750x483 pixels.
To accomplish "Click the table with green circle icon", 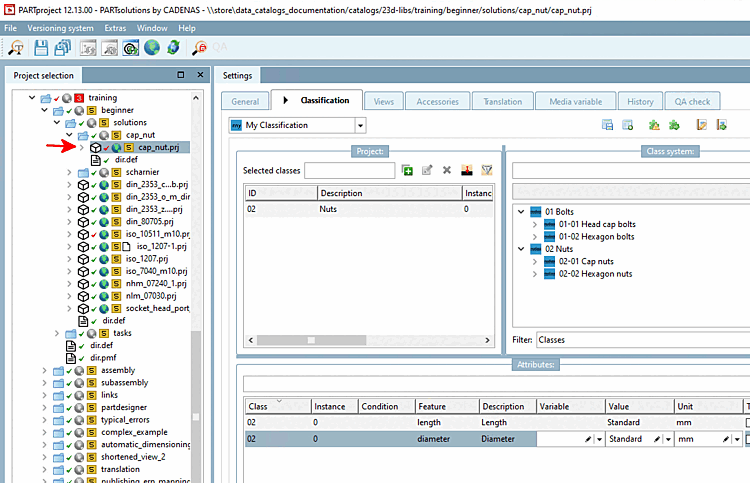I will 628,125.
